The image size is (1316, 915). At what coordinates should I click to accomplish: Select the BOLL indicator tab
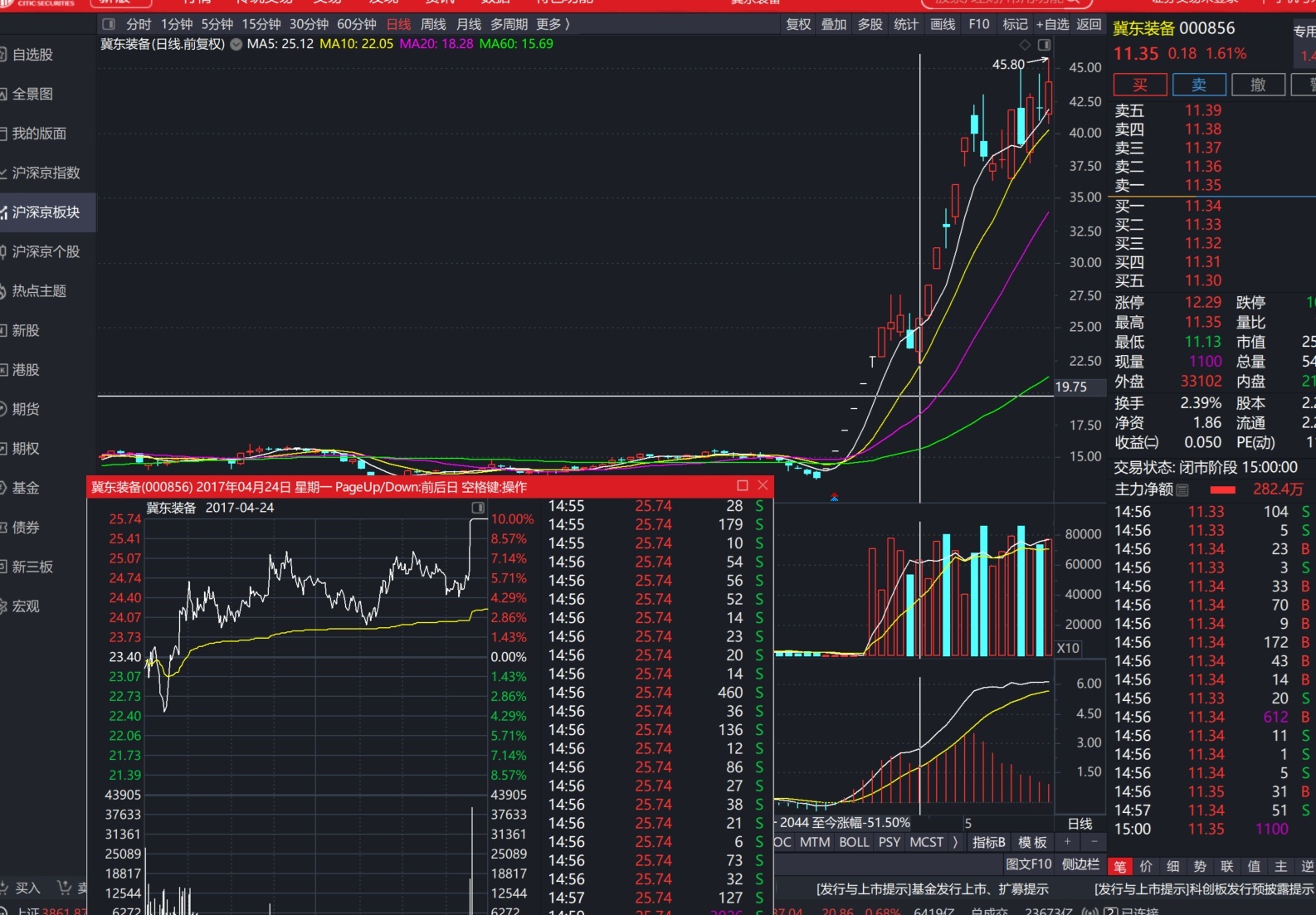[x=854, y=842]
